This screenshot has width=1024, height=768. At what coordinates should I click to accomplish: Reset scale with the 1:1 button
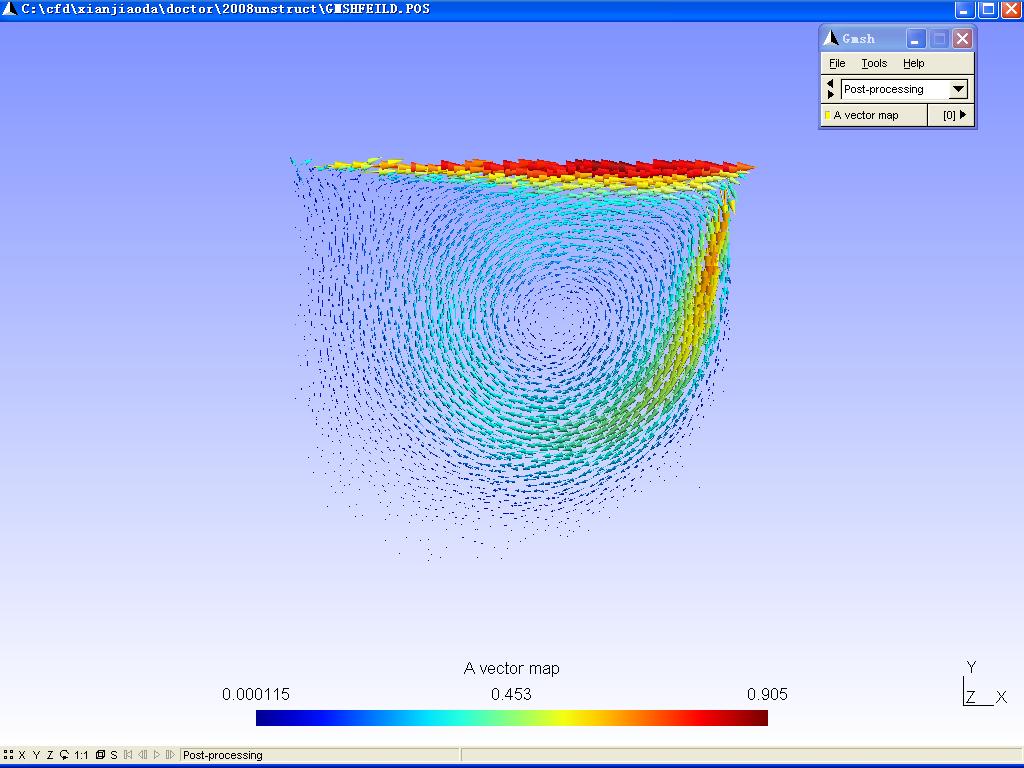tap(81, 755)
